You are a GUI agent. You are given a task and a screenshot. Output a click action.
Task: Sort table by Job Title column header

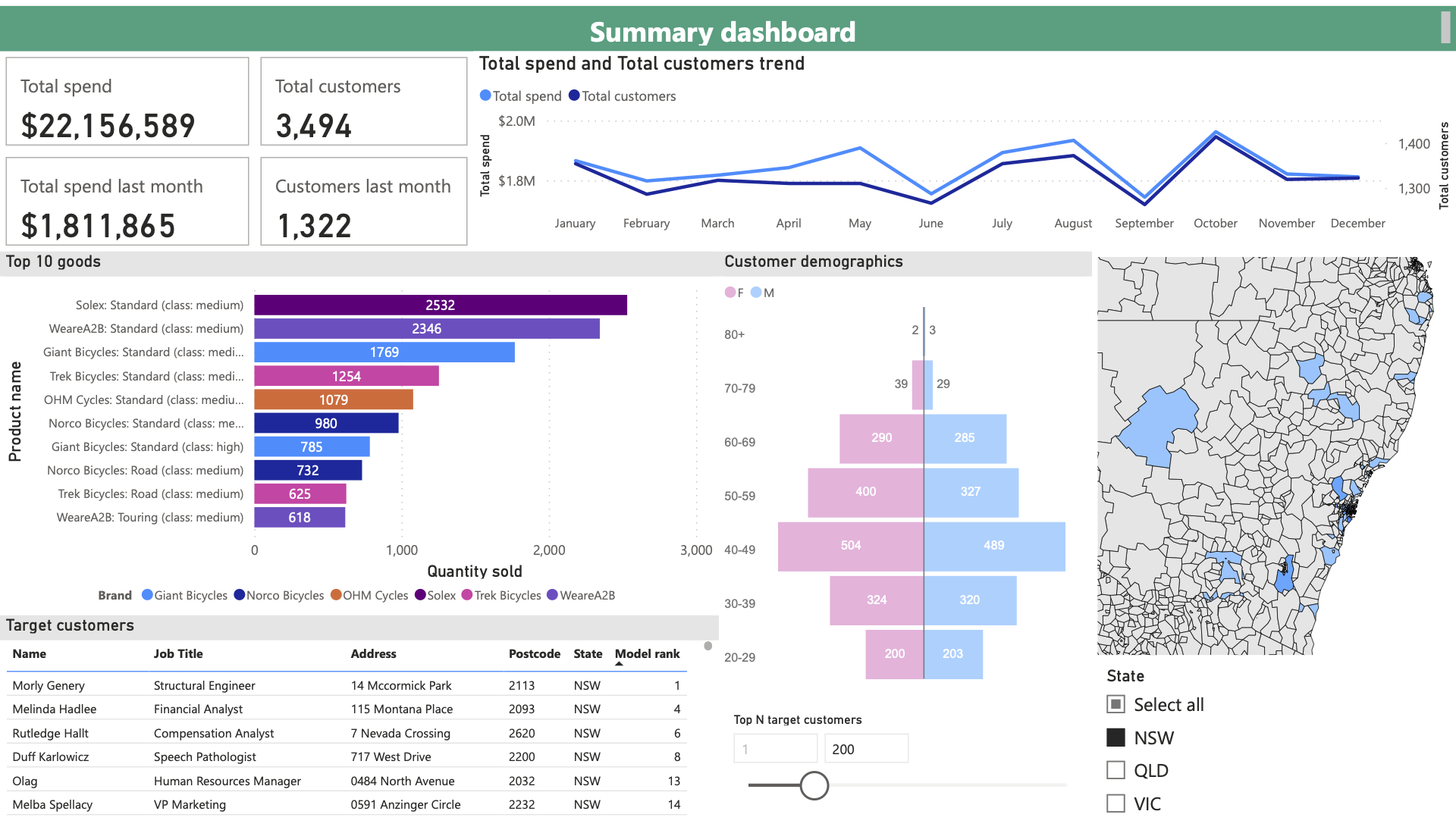point(178,654)
